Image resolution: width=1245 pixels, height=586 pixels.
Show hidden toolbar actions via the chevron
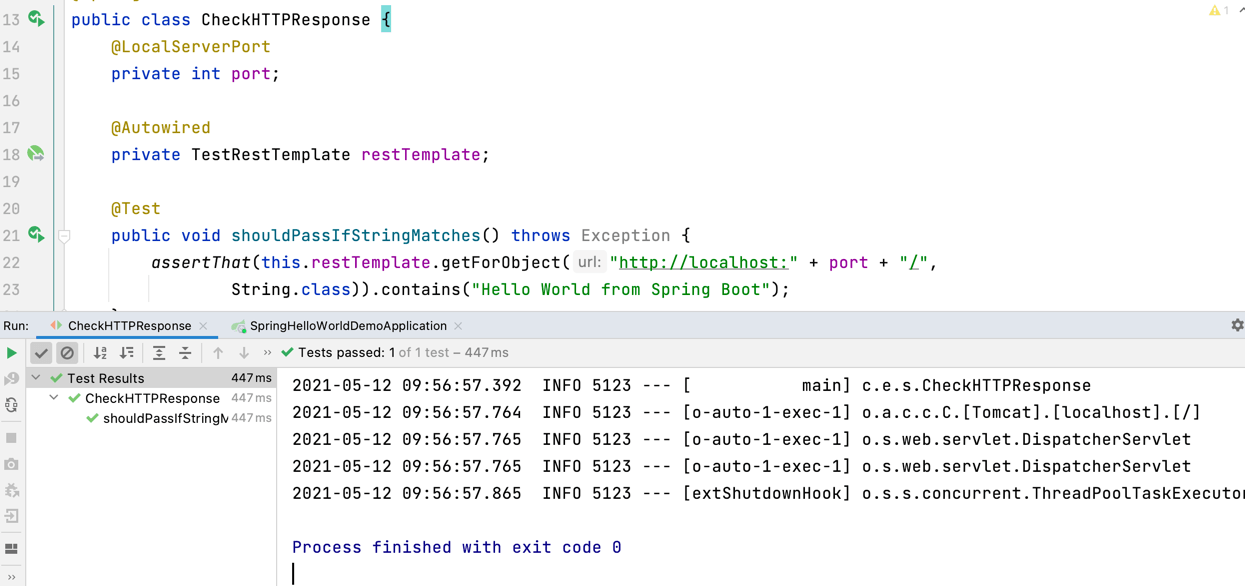coord(265,352)
